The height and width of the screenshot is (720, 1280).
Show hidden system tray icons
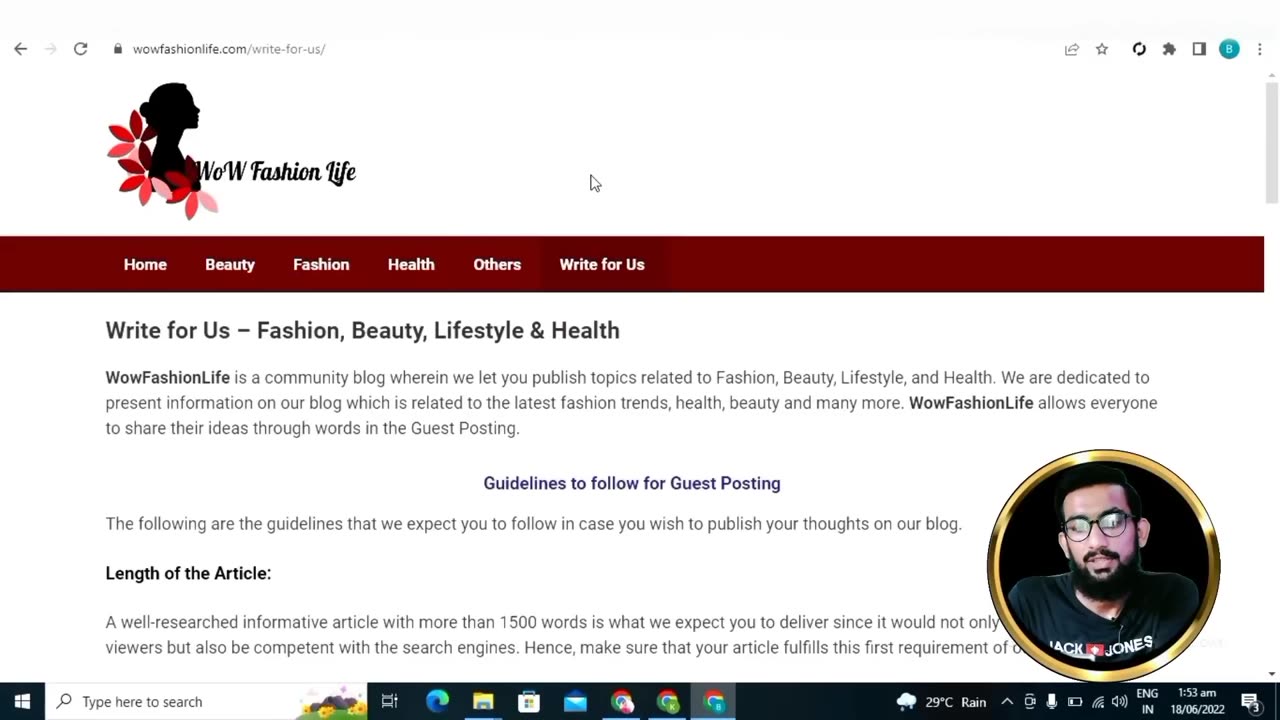[1007, 702]
